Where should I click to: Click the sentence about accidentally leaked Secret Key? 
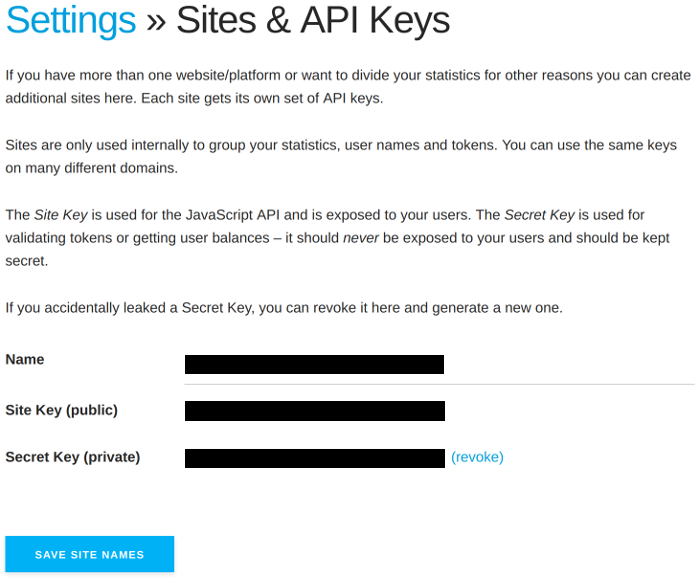[x=284, y=308]
